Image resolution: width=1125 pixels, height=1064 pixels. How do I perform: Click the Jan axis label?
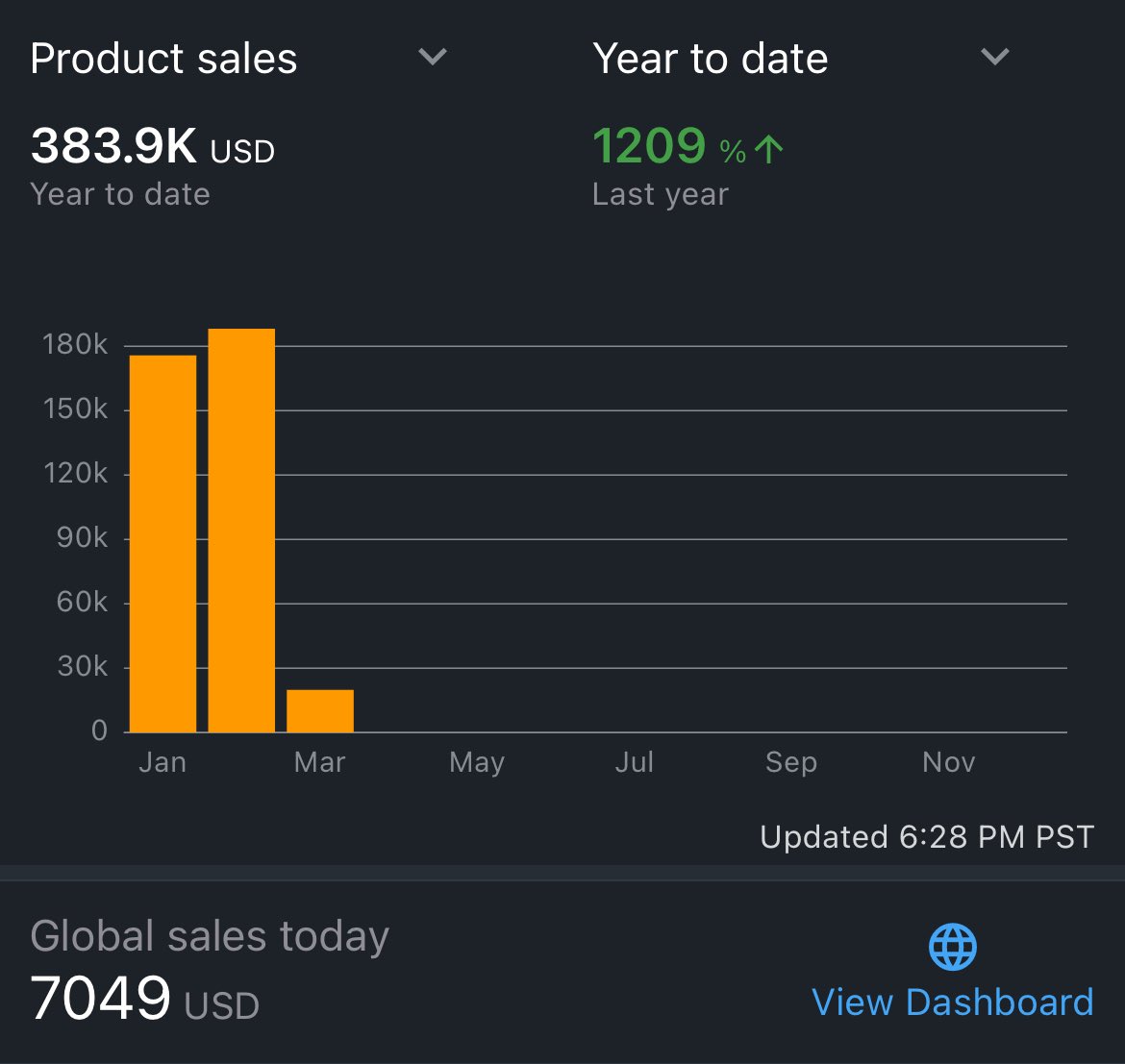[162, 762]
